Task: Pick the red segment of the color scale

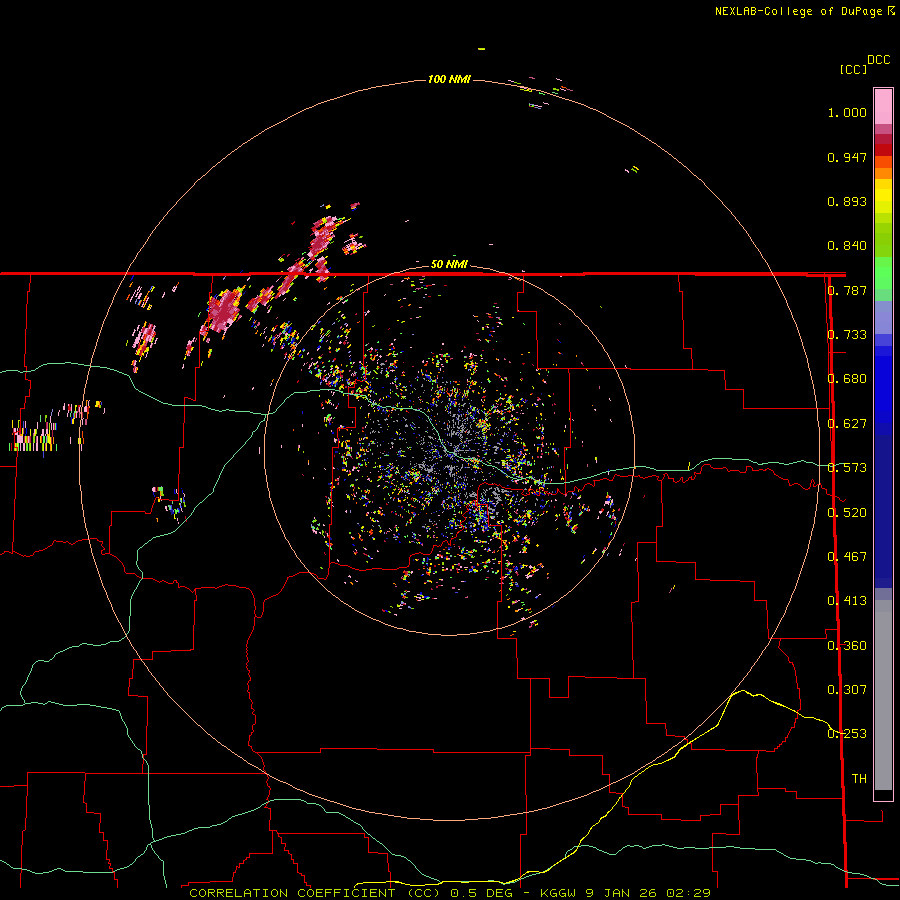Action: [x=883, y=150]
